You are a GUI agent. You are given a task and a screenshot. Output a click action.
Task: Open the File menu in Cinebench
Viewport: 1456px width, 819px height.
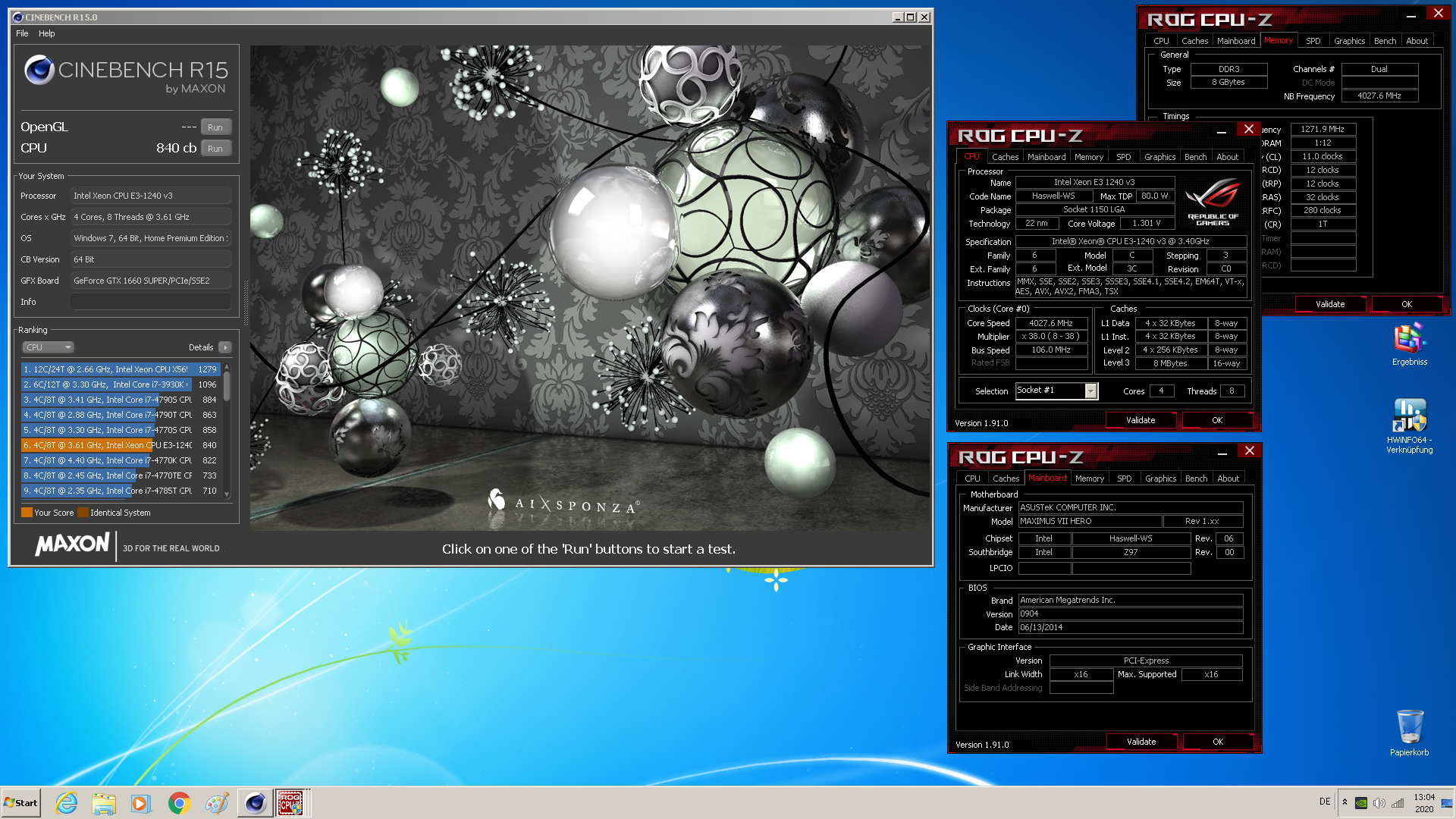coord(22,33)
